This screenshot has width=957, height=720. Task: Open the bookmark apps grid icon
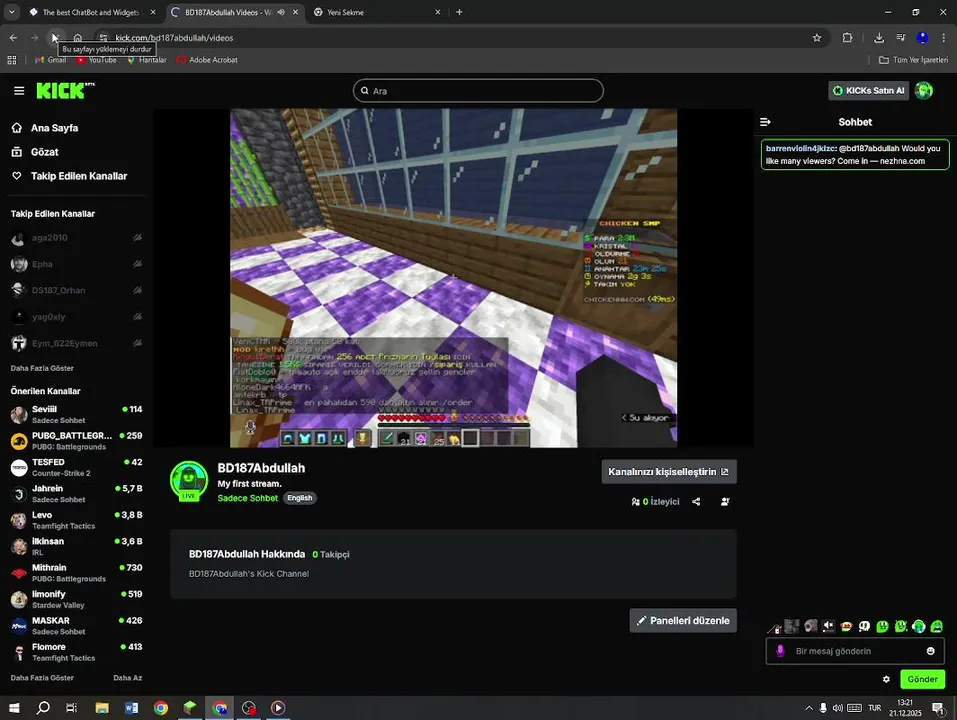(12, 60)
